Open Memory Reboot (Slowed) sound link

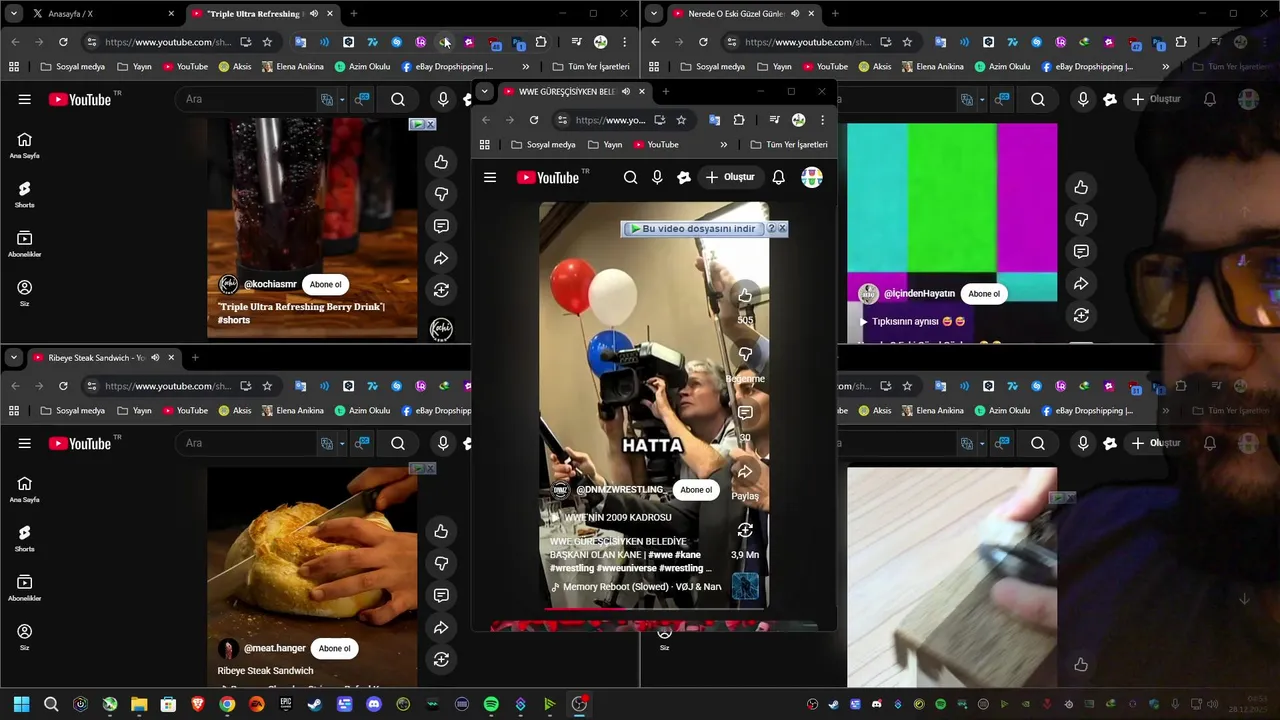(636, 587)
